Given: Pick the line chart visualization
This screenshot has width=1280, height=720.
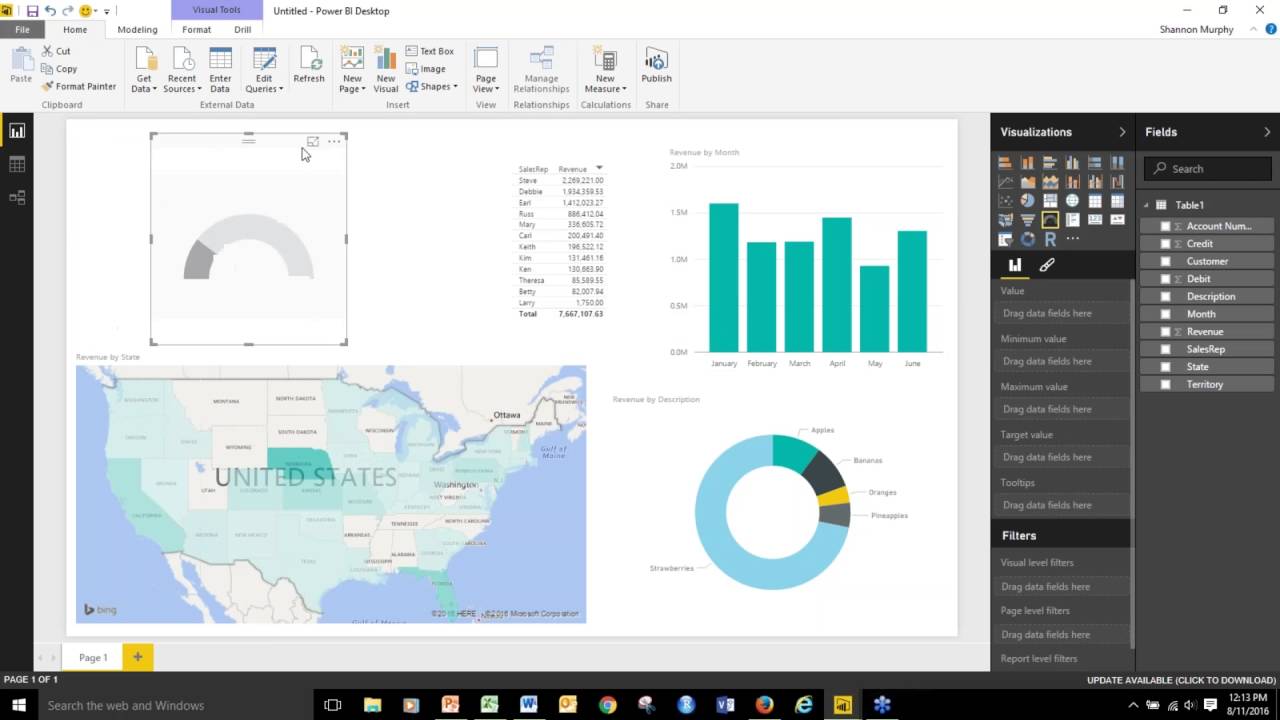Looking at the screenshot, I should (1005, 182).
